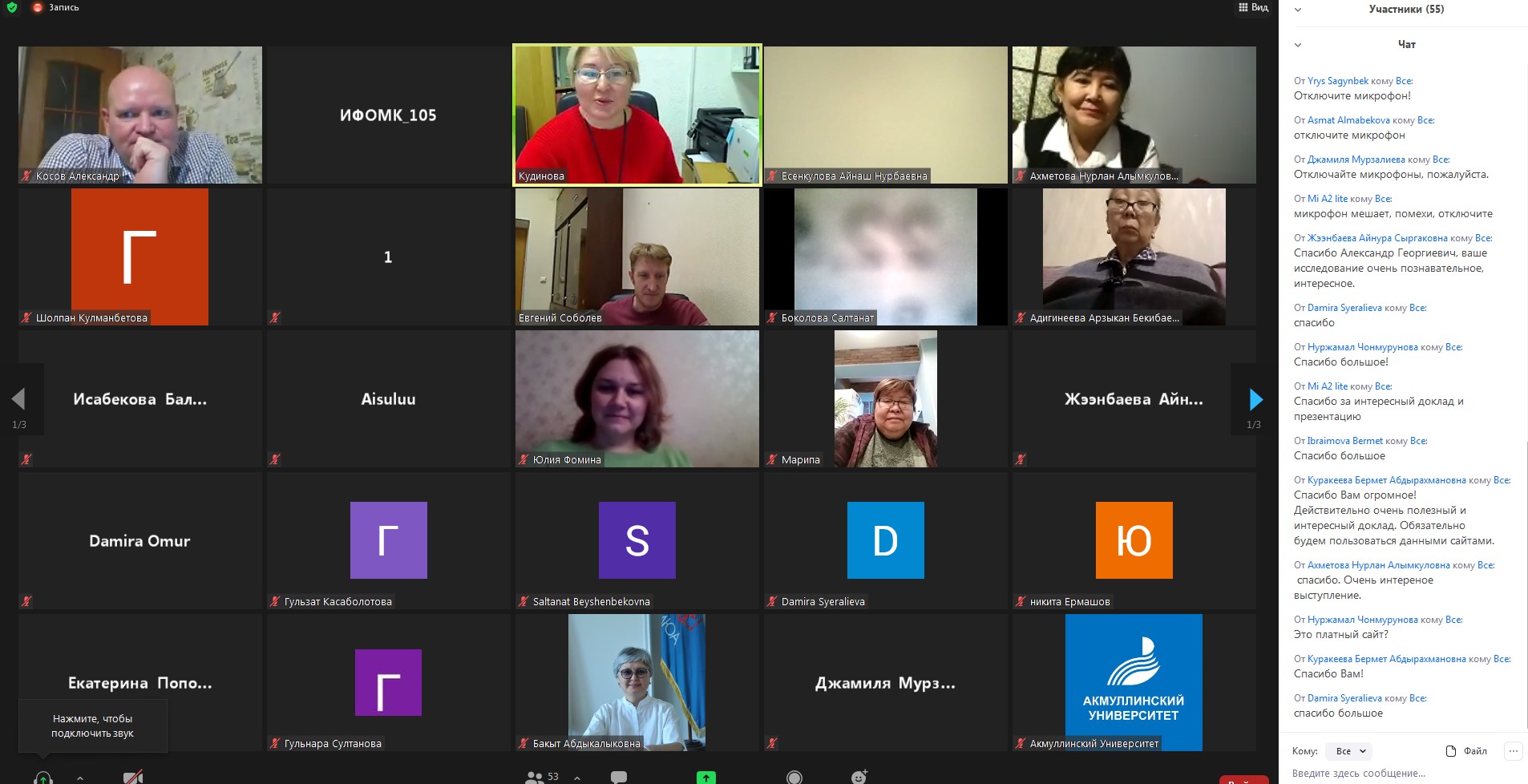Click the green share screen icon
The image size is (1528, 784).
pyautogui.click(x=705, y=777)
